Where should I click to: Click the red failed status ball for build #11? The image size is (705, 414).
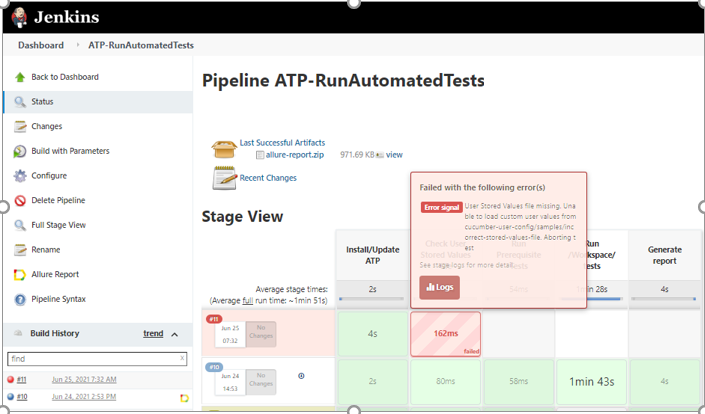pos(10,379)
